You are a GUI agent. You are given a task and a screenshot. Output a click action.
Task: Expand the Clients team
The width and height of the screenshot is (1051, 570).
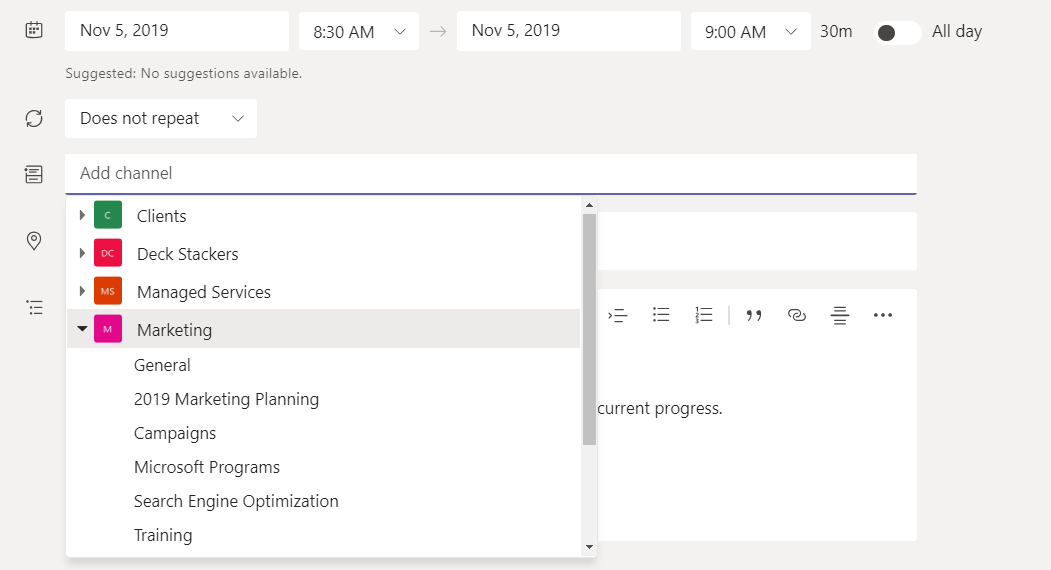(82, 216)
